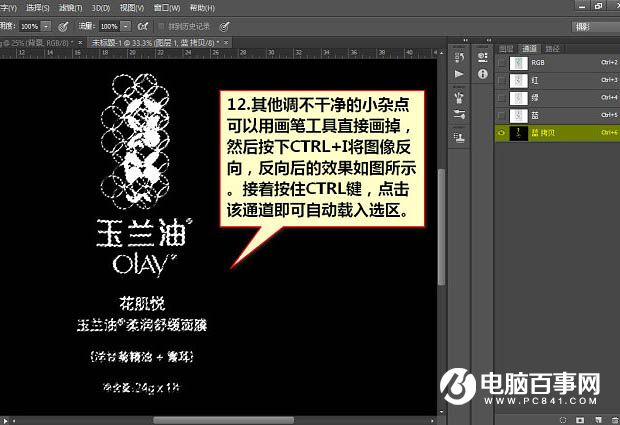
Task: Load channel as selection icon
Action: click(563, 420)
